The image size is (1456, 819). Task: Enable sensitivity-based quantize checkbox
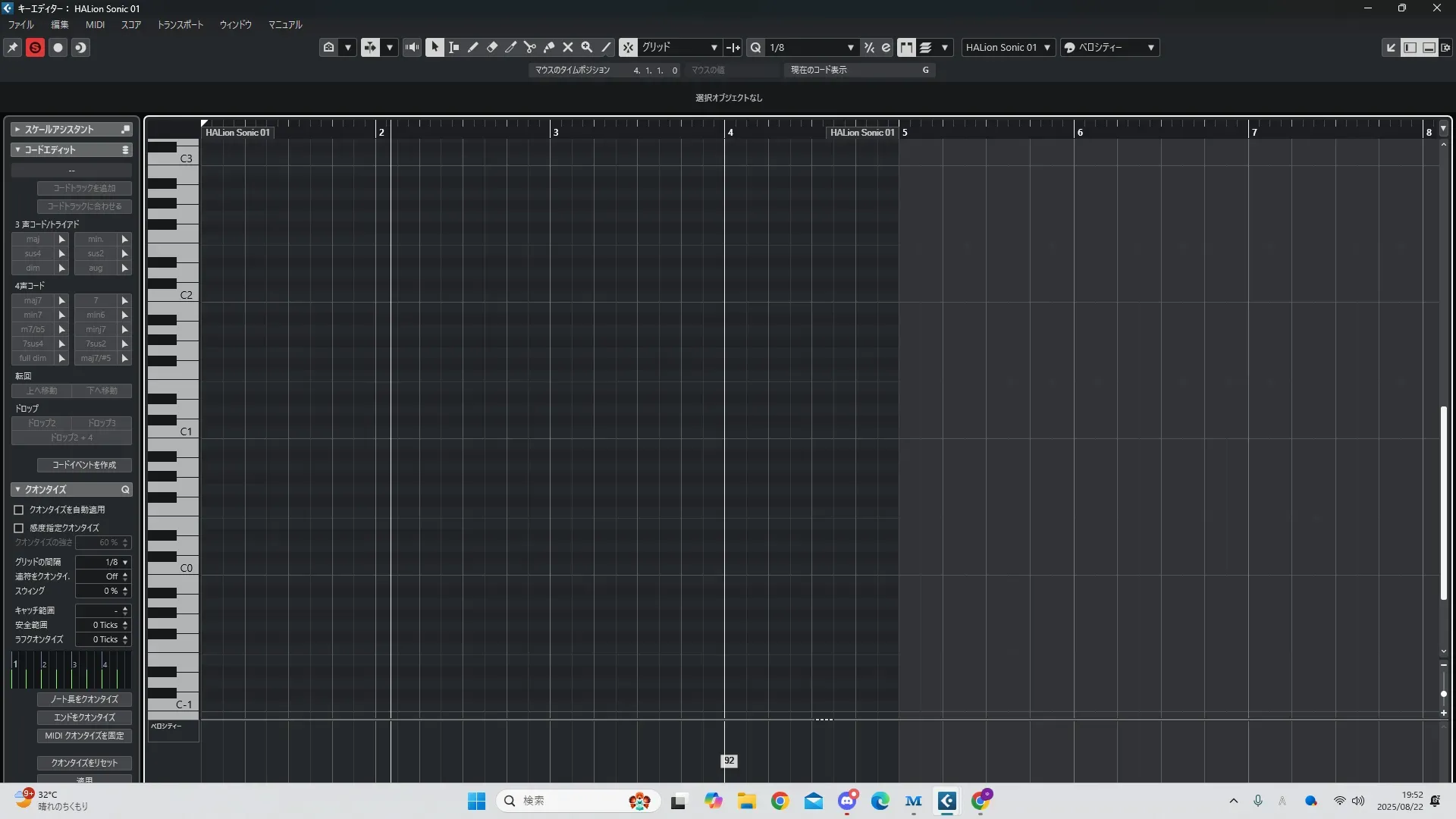coord(19,528)
